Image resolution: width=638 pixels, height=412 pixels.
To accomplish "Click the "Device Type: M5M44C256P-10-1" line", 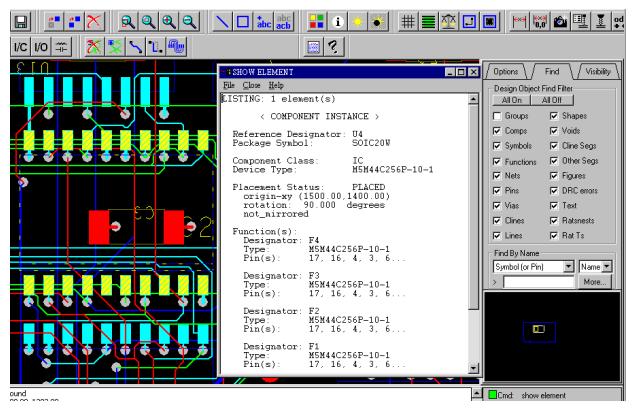I will [333, 170].
